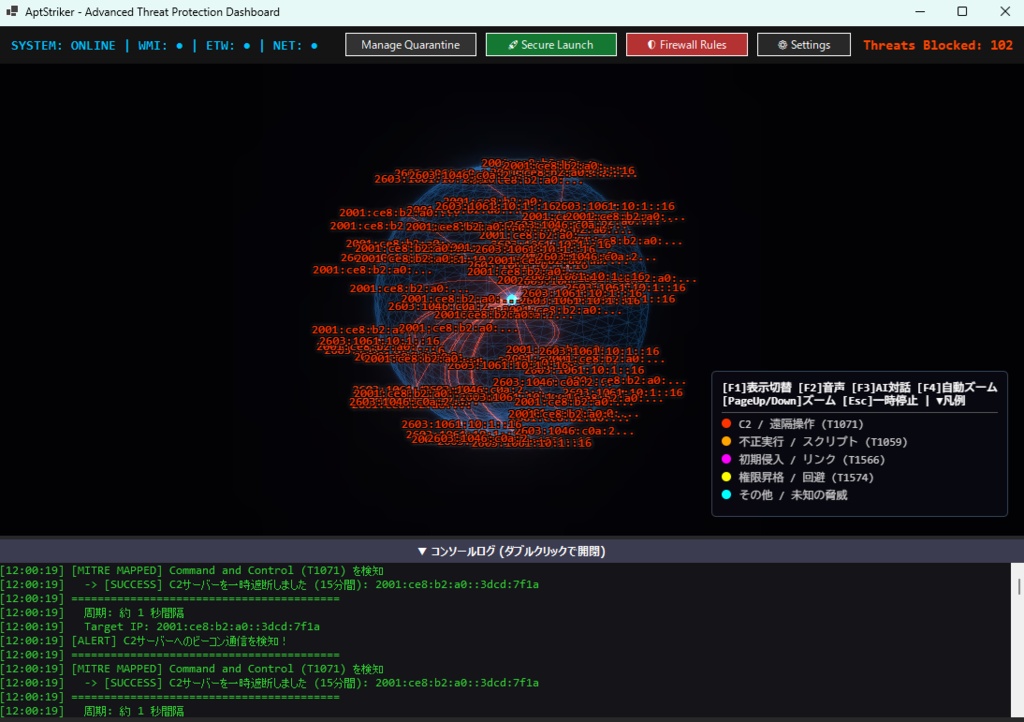Open Settings via the gear button
This screenshot has height=722, width=1024.
point(803,44)
